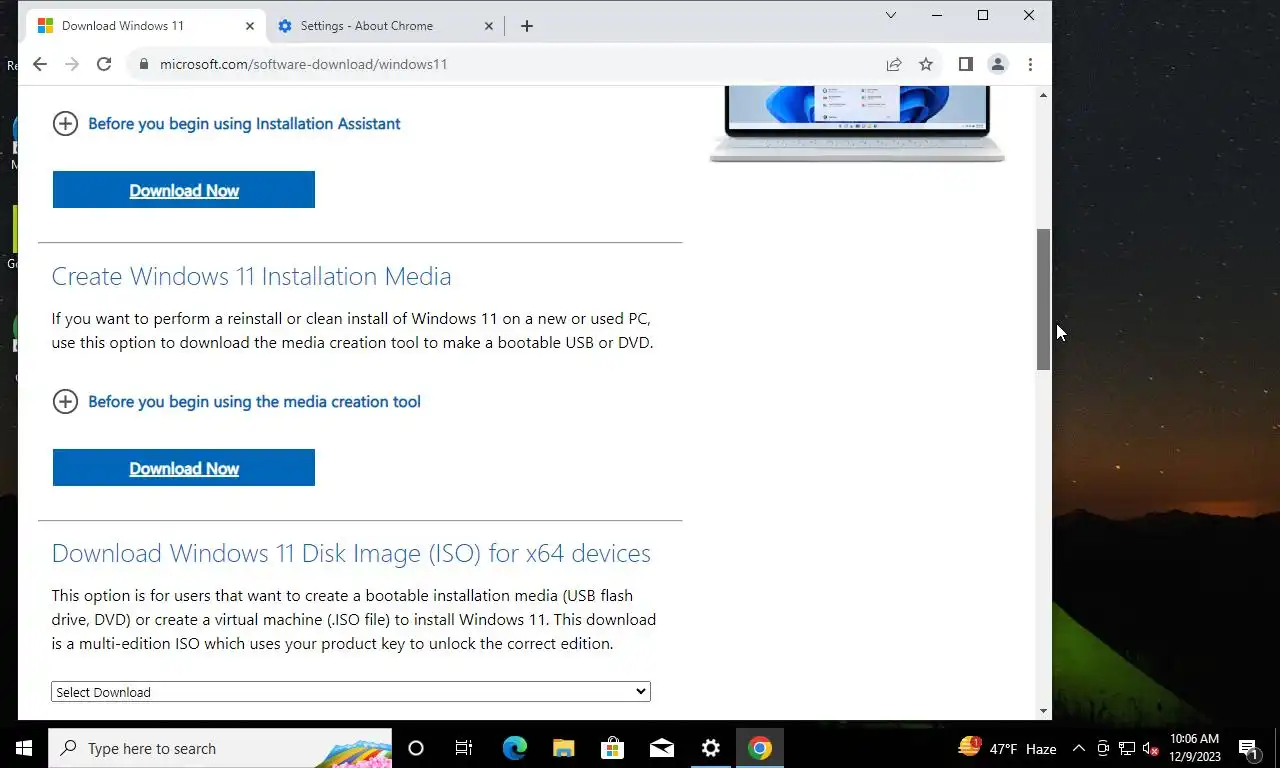The width and height of the screenshot is (1280, 768).
Task: Click the address bar URL
Action: pos(303,64)
